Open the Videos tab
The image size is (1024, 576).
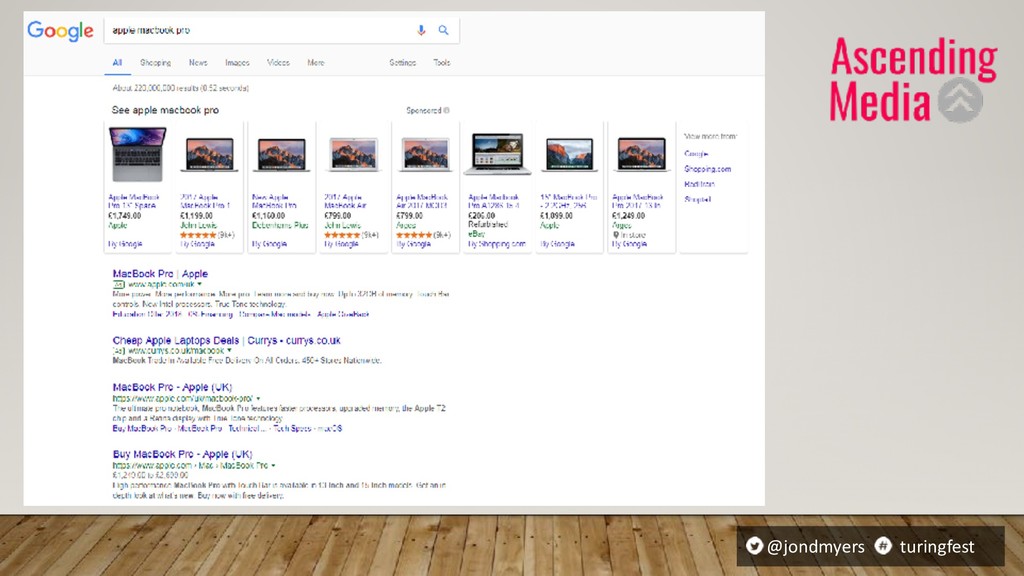(x=278, y=63)
